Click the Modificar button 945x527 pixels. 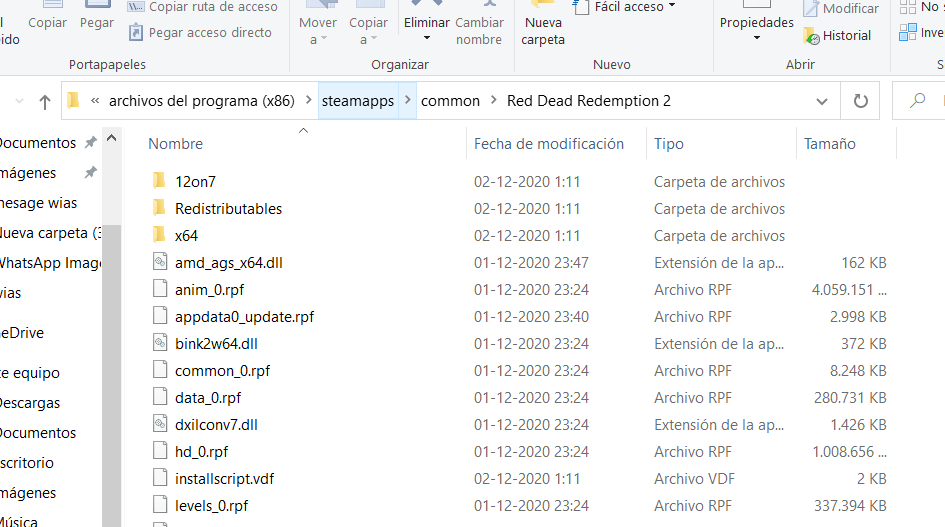841,8
